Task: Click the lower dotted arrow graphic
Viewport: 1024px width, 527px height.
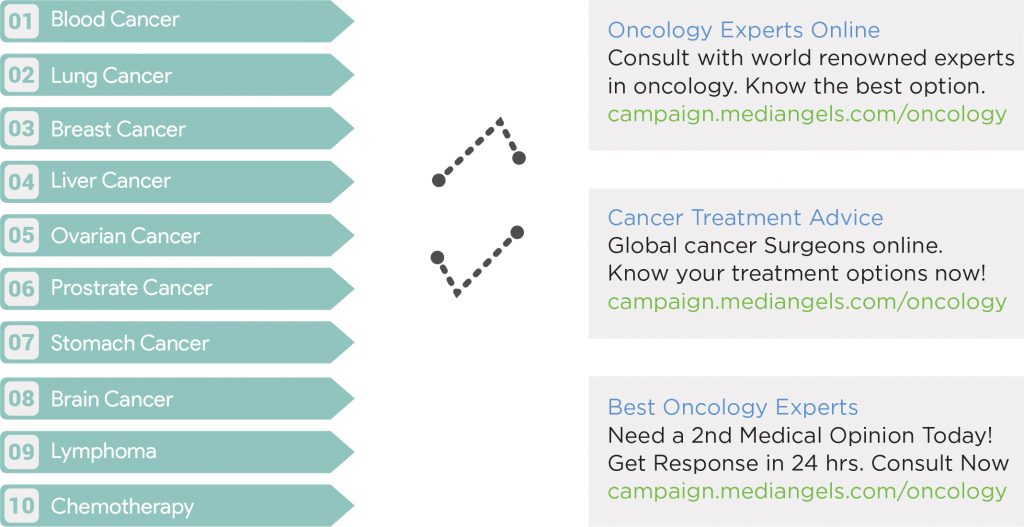Action: pyautogui.click(x=477, y=261)
